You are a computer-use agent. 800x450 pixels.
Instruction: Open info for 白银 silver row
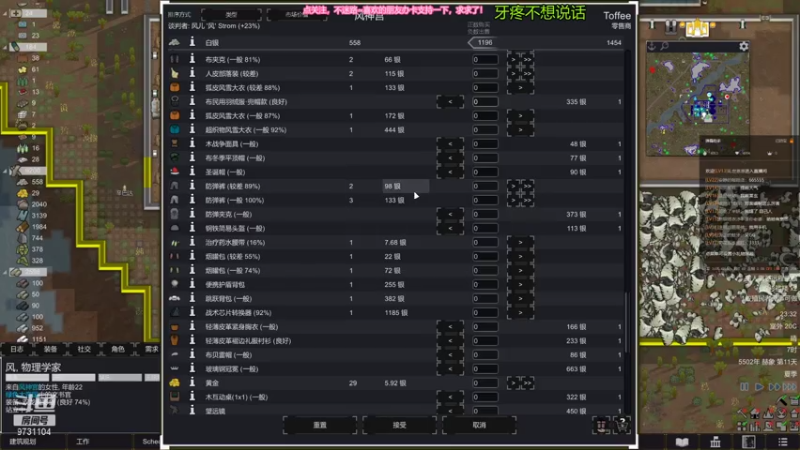tap(192, 42)
